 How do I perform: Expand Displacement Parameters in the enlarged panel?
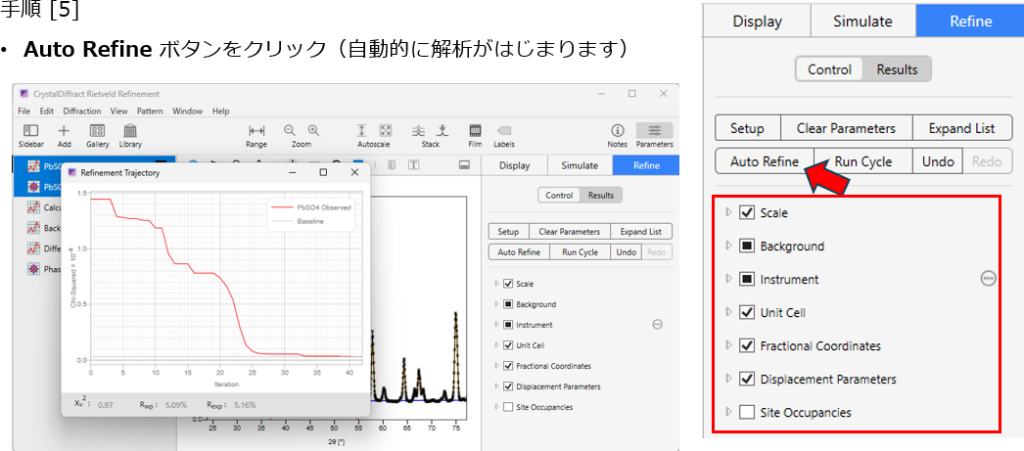728,379
